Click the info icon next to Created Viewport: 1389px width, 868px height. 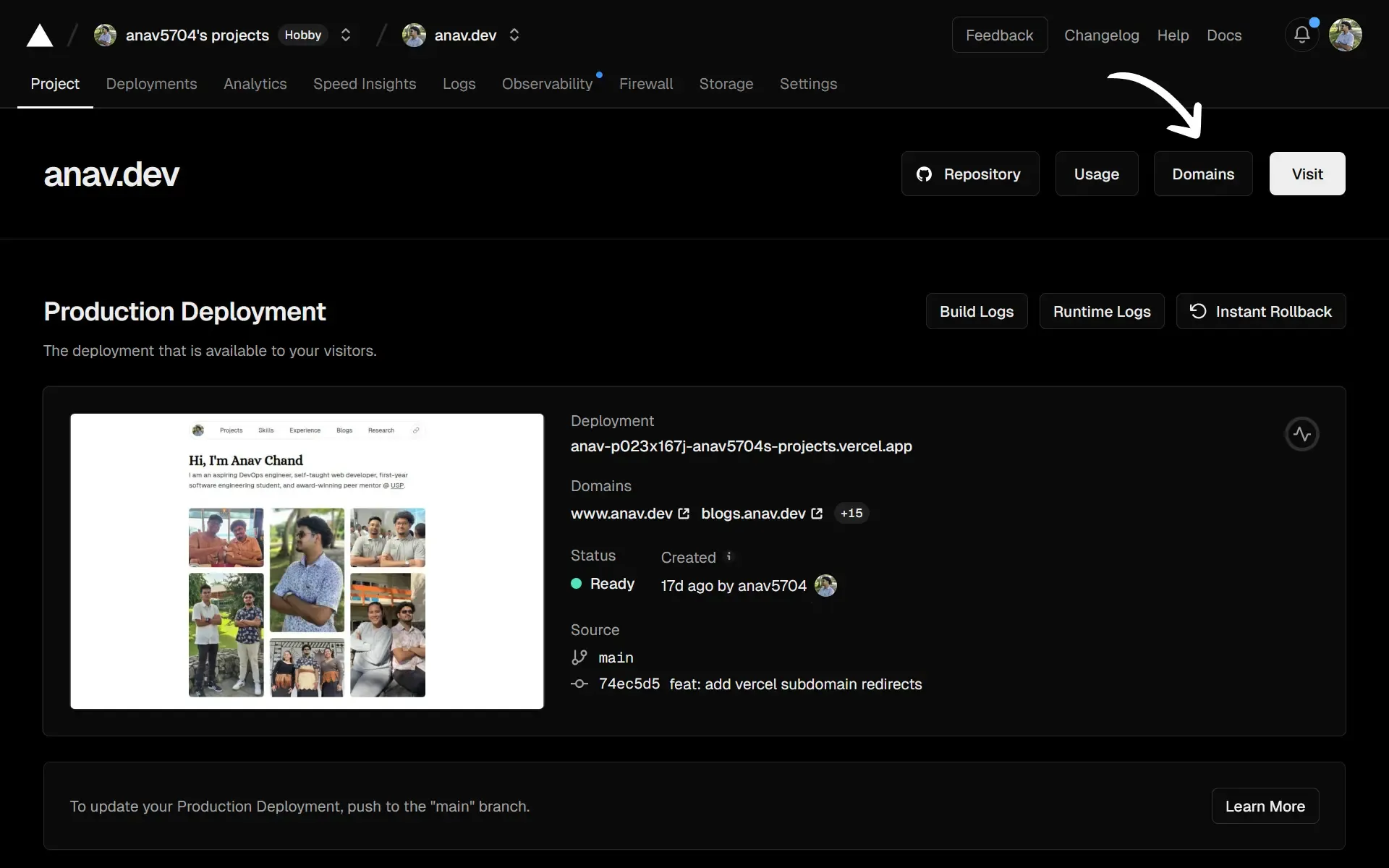pos(729,556)
